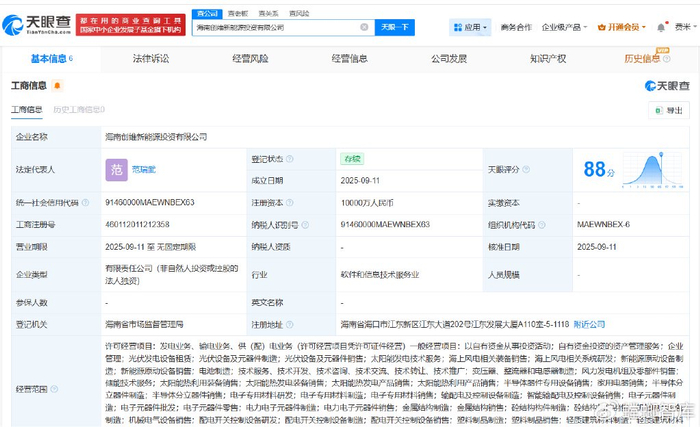Expand the 企业级产品 dropdown
This screenshot has height=427, width=700.
tap(564, 27)
